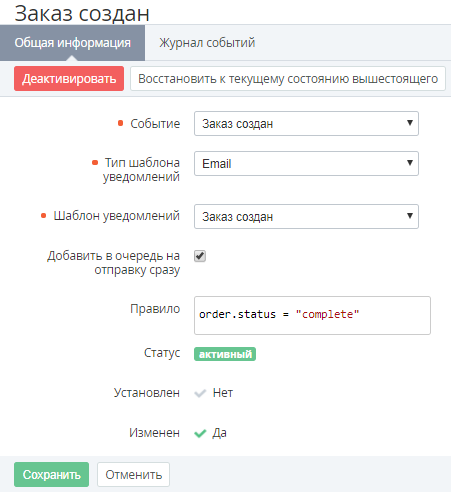Click the green Изменен checkmark icon
This screenshot has height=495, width=453.
click(200, 433)
